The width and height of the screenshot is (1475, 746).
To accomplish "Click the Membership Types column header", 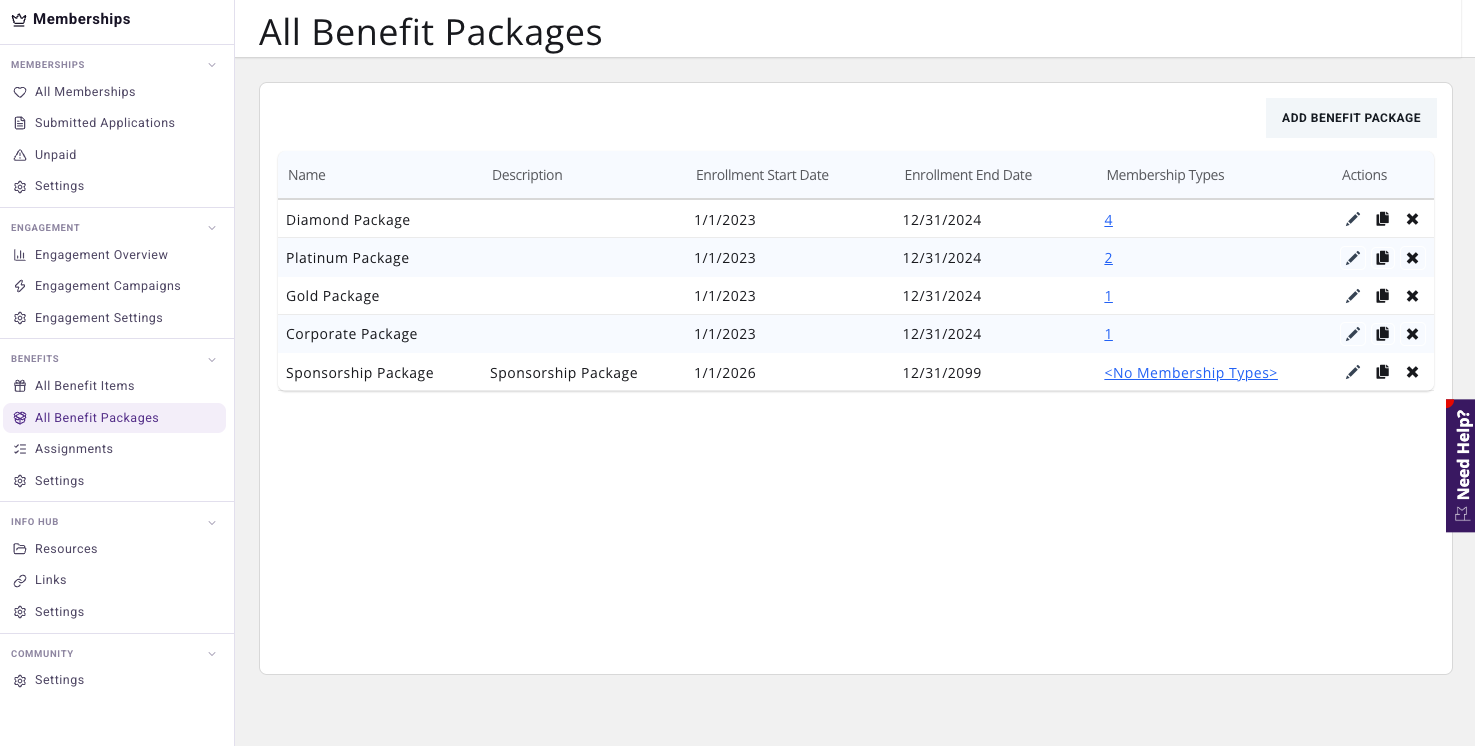I will (x=1165, y=175).
